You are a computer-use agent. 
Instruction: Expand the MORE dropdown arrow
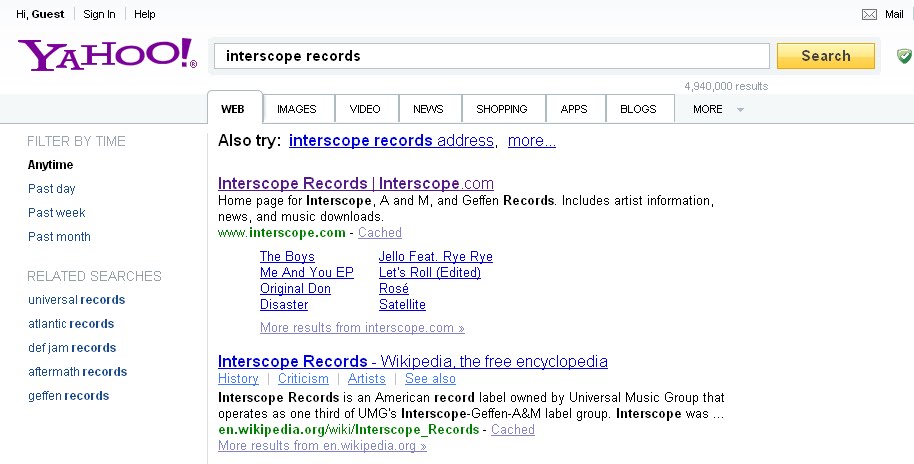click(x=740, y=110)
